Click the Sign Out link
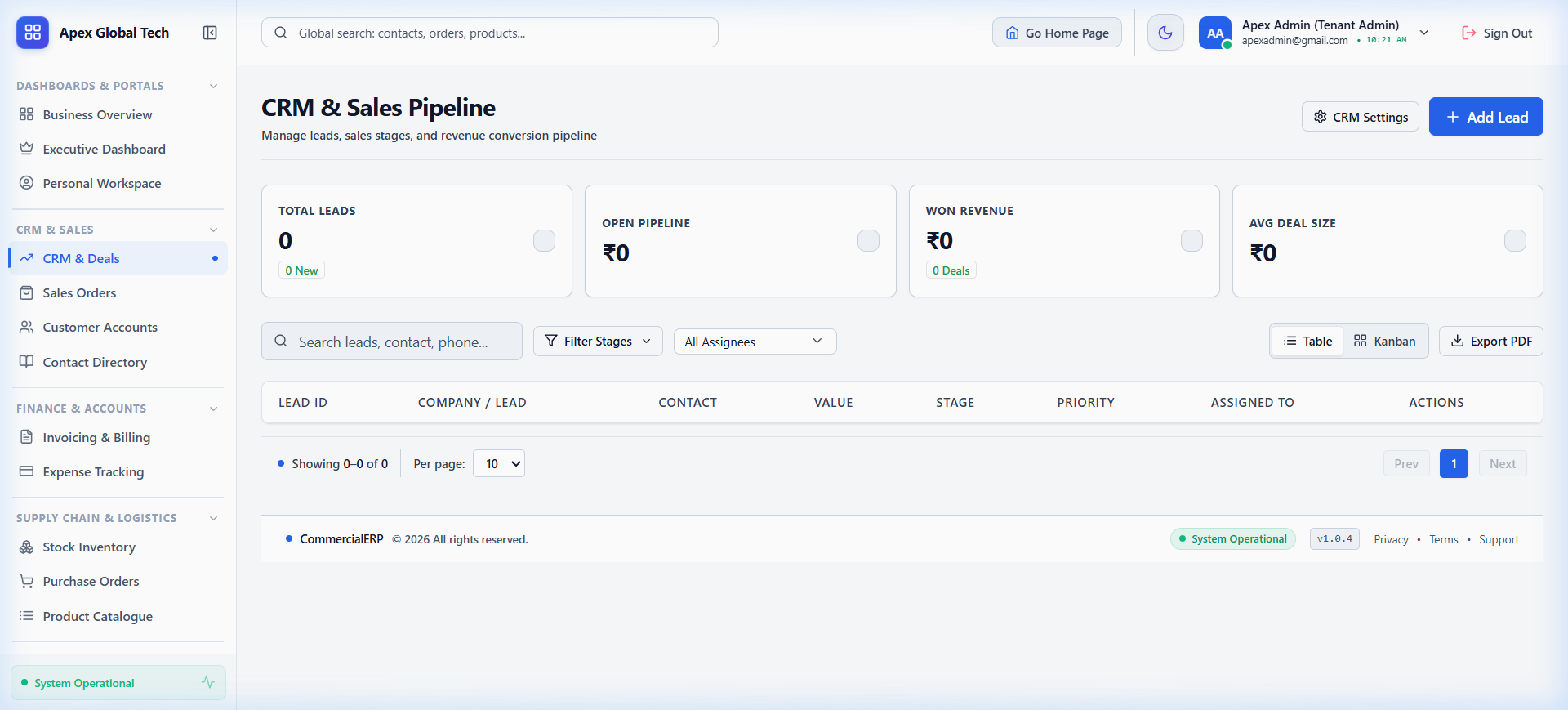Image resolution: width=1568 pixels, height=710 pixels. tap(1496, 33)
